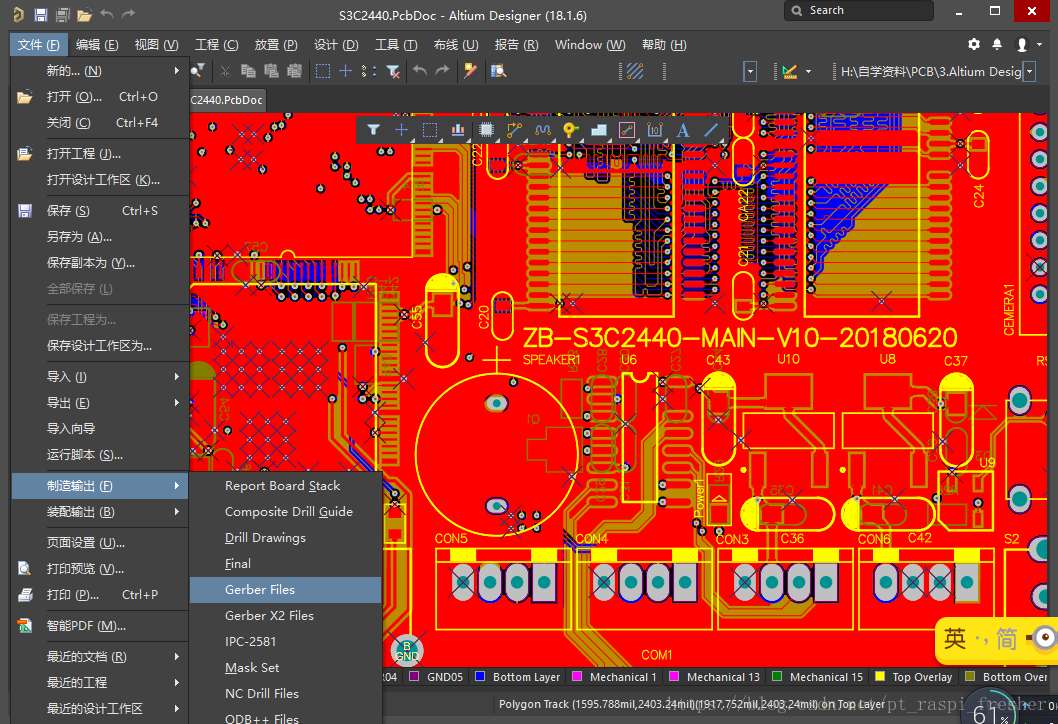
Task: Select NC Drill Files entry
Action: click(285, 694)
